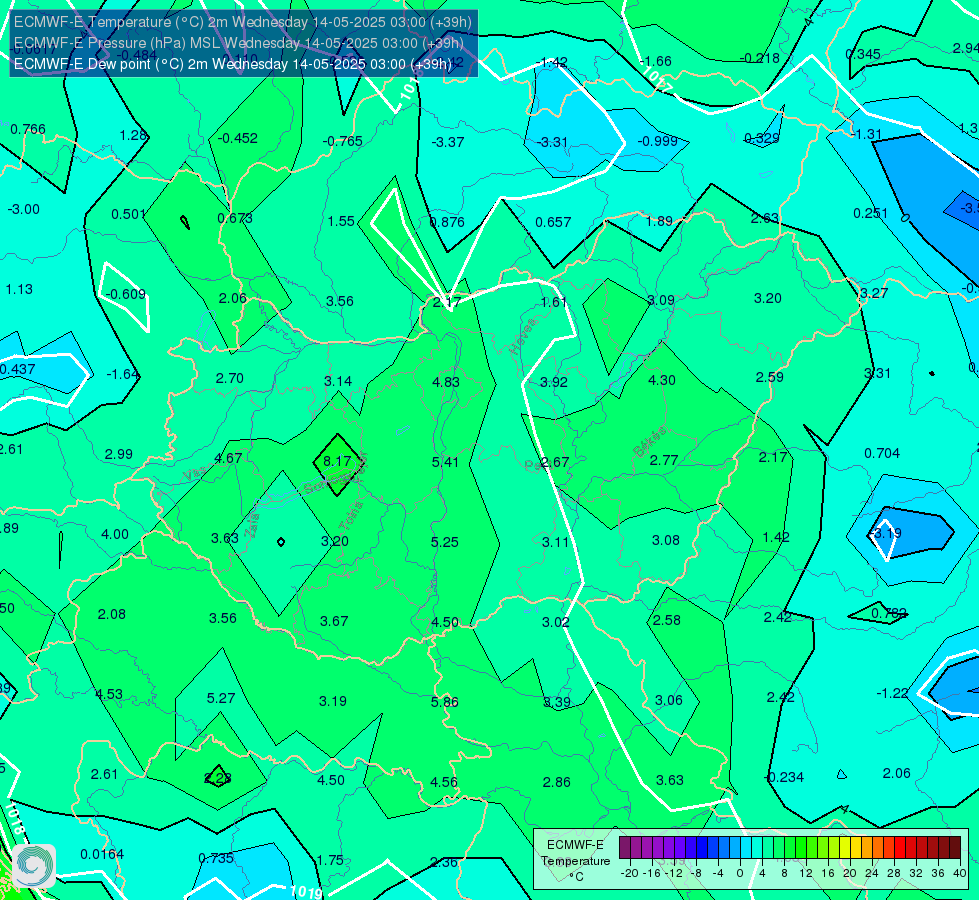Click the 4.56 temperature value

point(444,782)
